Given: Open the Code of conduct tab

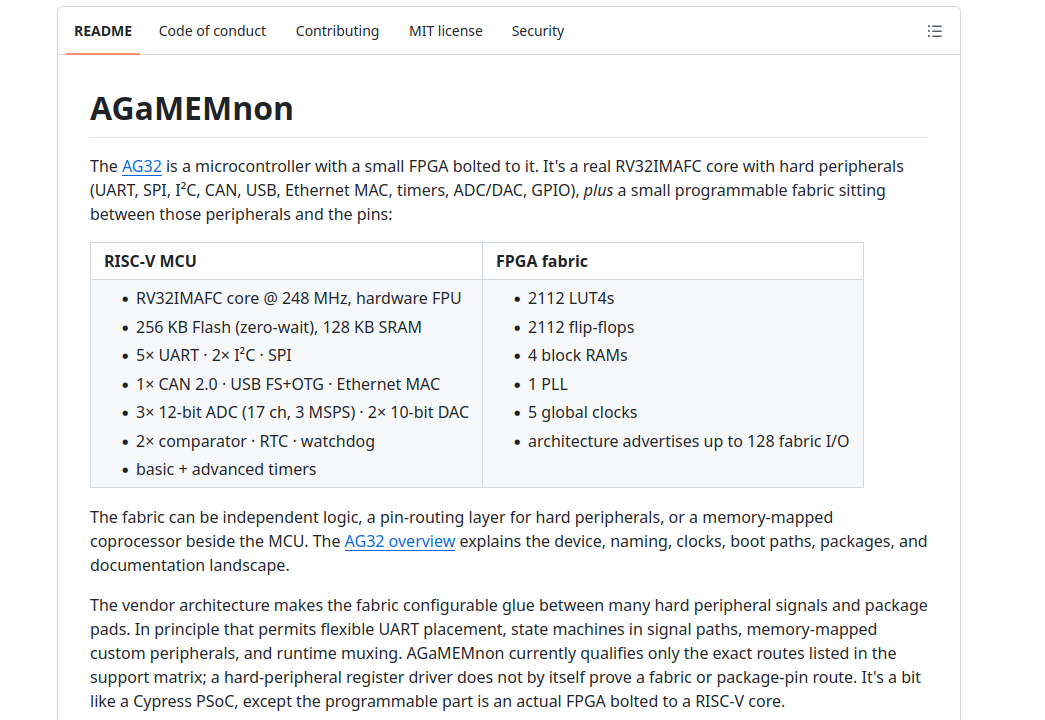Looking at the screenshot, I should (212, 31).
